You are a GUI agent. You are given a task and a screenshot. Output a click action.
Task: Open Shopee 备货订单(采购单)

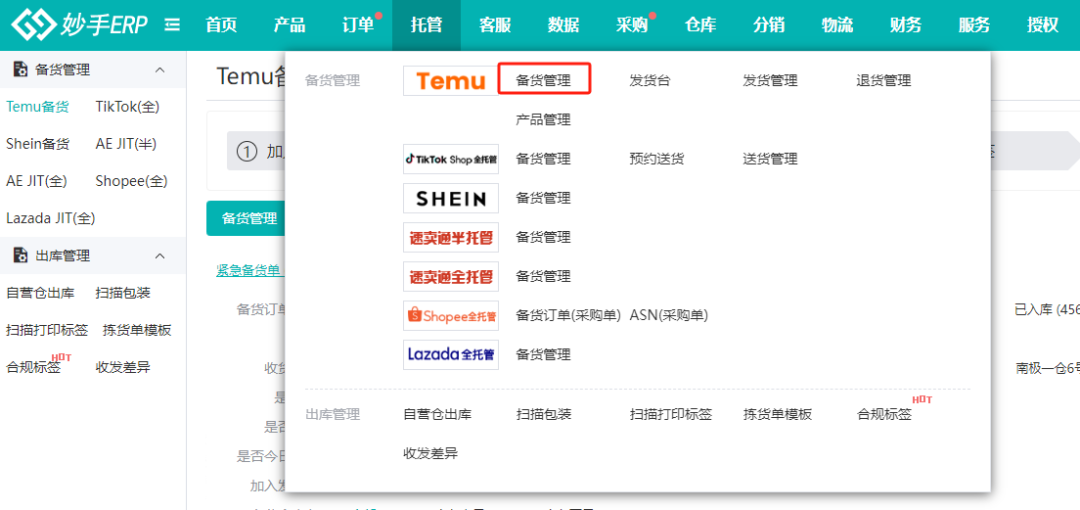coord(569,316)
